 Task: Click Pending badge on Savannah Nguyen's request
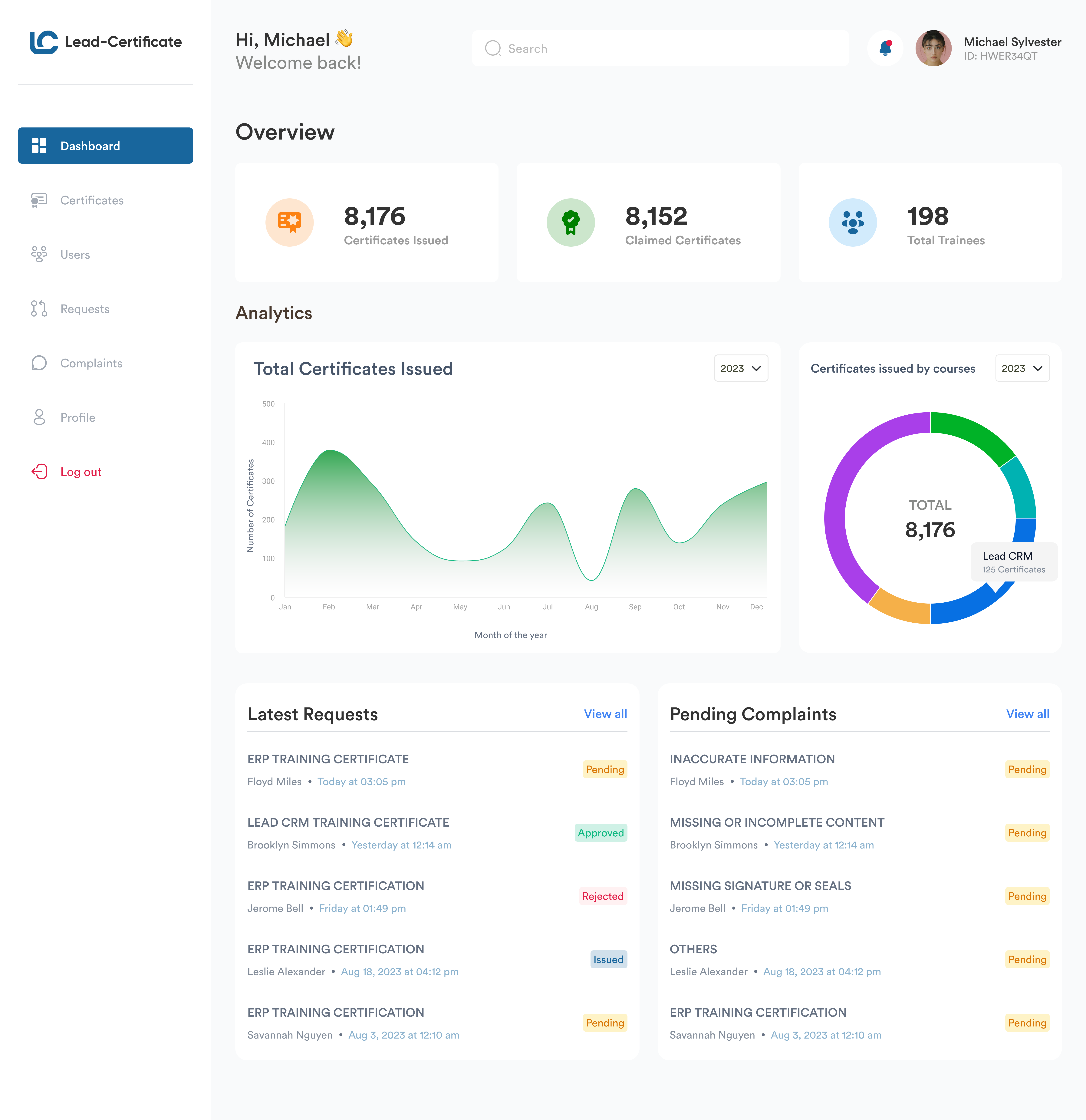605,1023
